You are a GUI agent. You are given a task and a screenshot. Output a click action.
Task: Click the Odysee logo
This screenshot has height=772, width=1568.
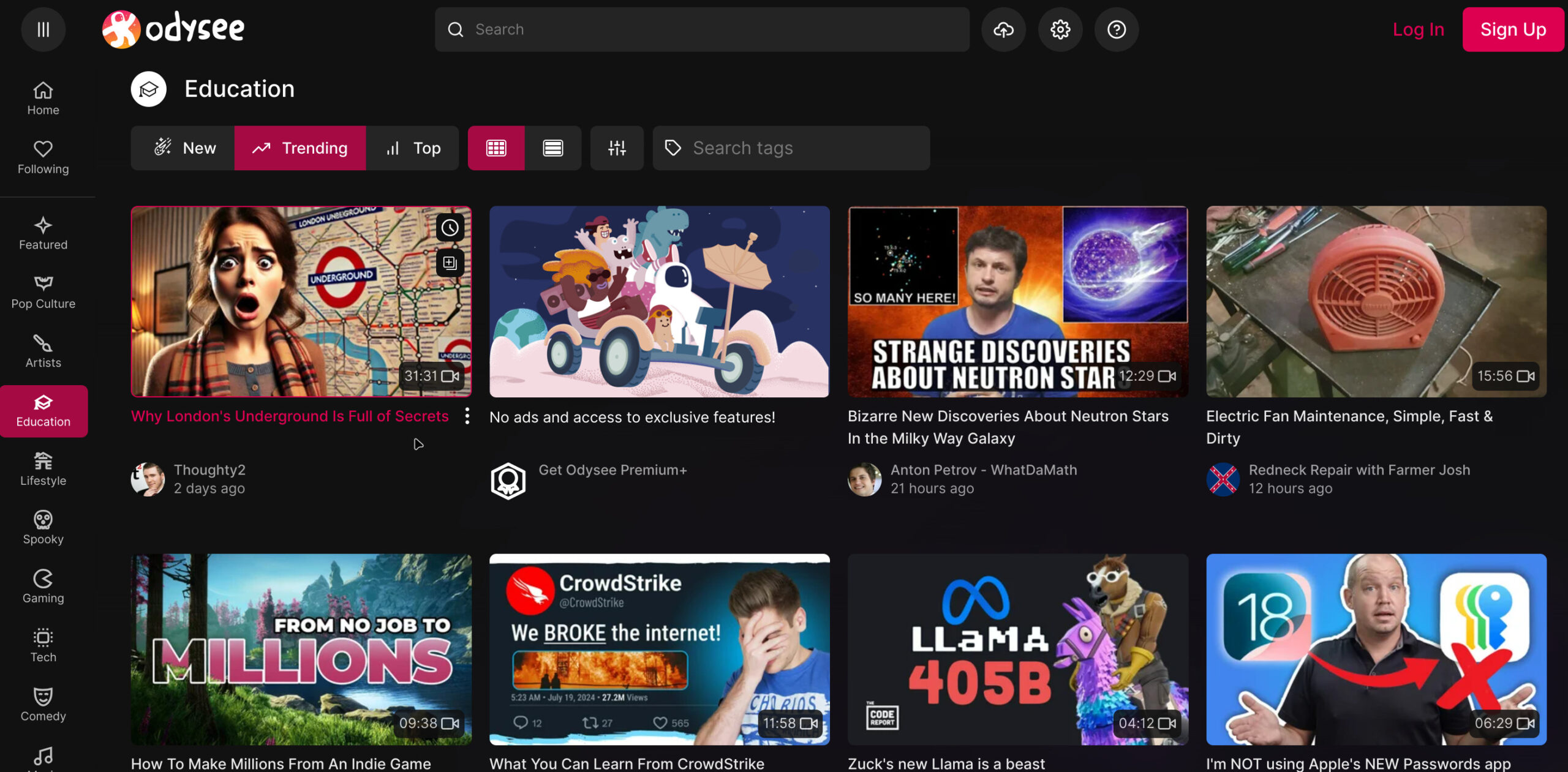coord(173,29)
